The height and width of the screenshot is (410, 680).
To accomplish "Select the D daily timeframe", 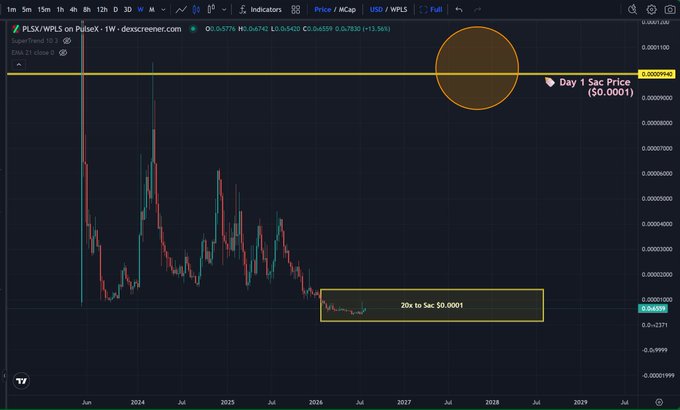I will [115, 9].
